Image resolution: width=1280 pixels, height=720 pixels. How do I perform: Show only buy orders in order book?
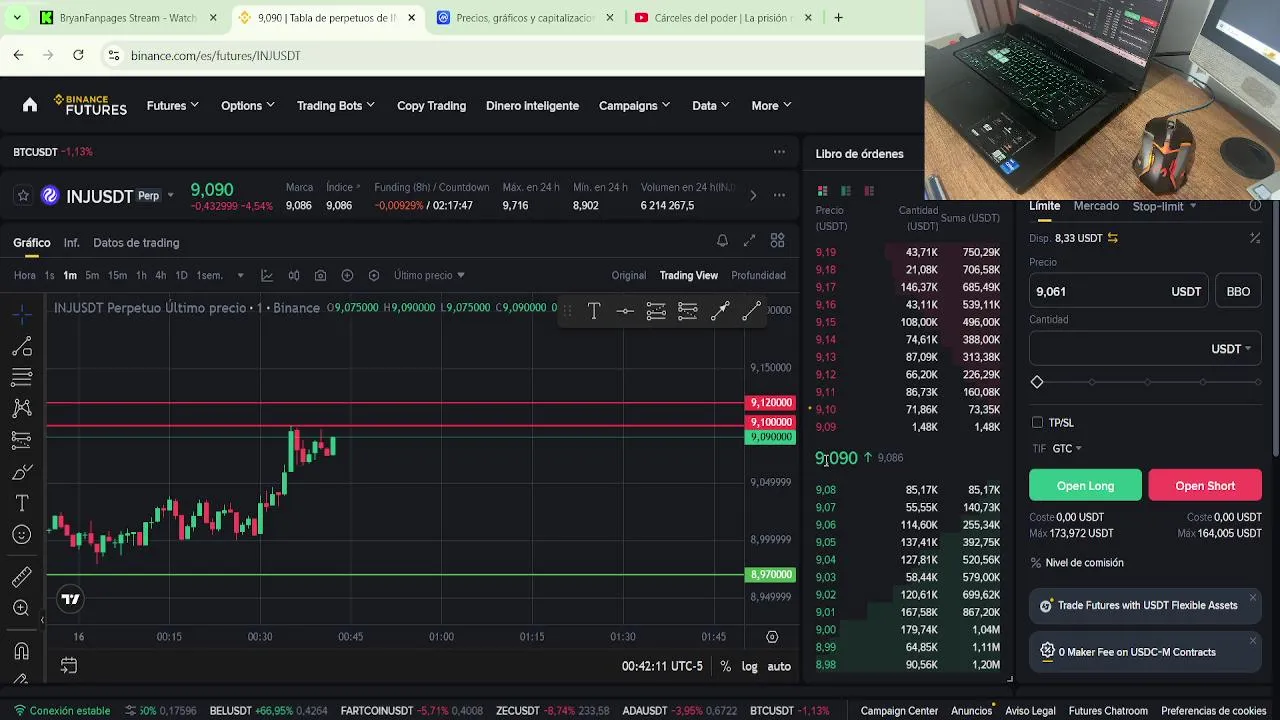point(846,191)
